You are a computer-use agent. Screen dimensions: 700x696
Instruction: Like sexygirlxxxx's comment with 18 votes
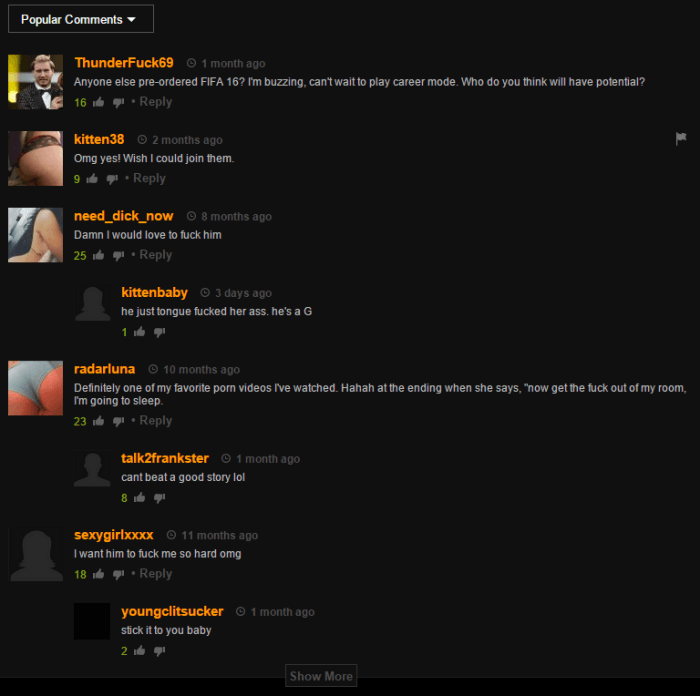click(x=99, y=574)
